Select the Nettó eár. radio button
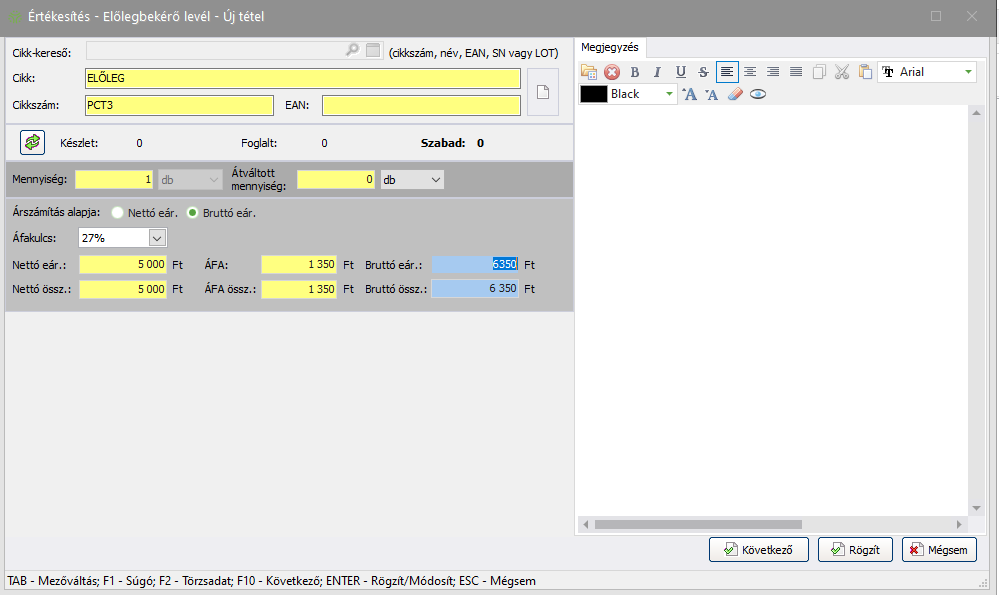The height and width of the screenshot is (595, 999). (118, 213)
